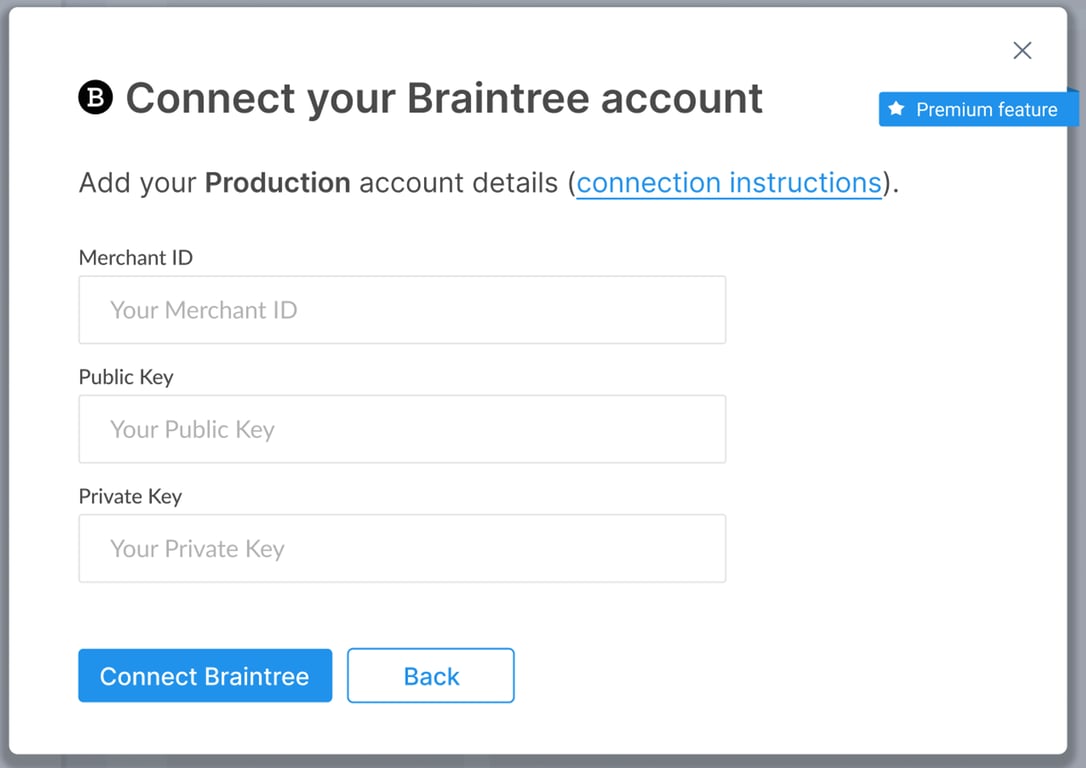1086x768 pixels.
Task: Focus the Public Key input field
Action: (x=402, y=429)
